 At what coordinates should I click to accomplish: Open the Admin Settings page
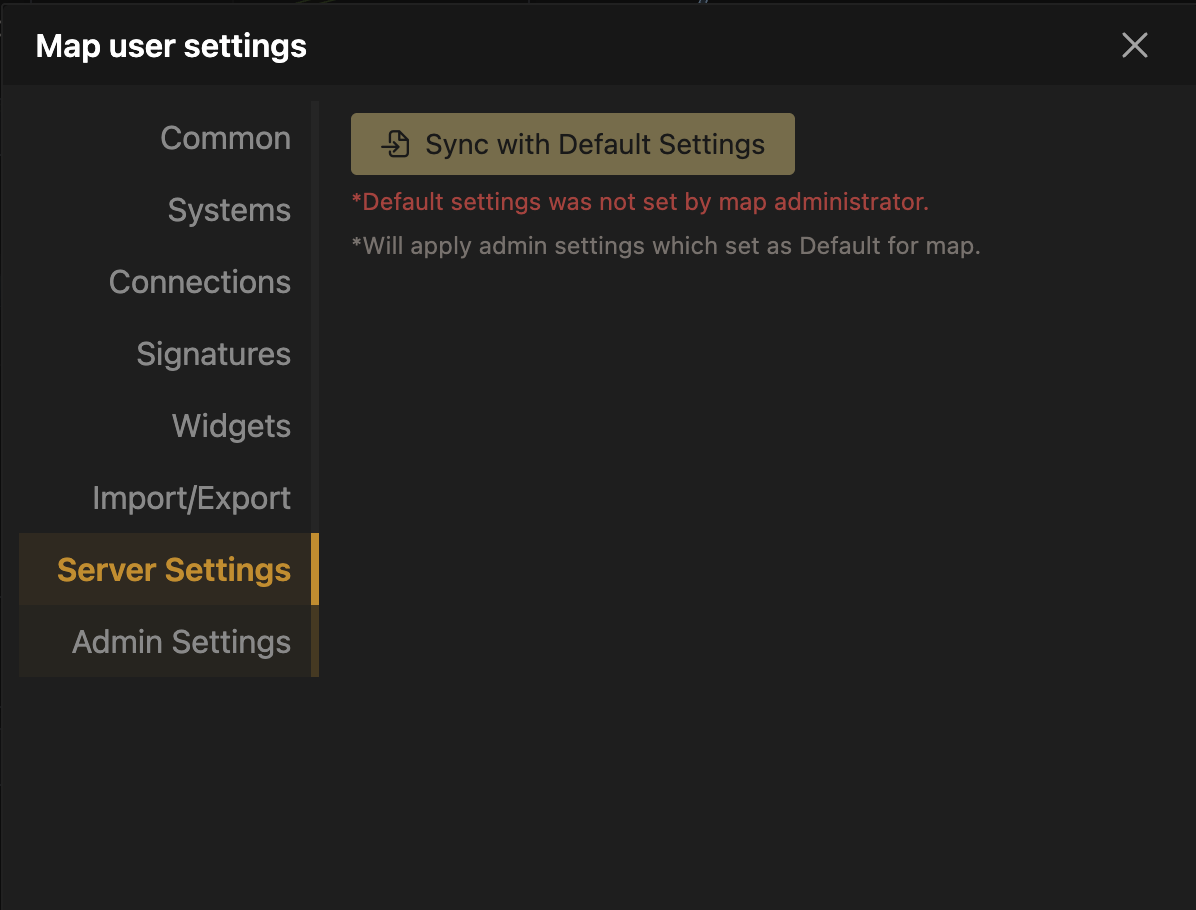[x=180, y=641]
